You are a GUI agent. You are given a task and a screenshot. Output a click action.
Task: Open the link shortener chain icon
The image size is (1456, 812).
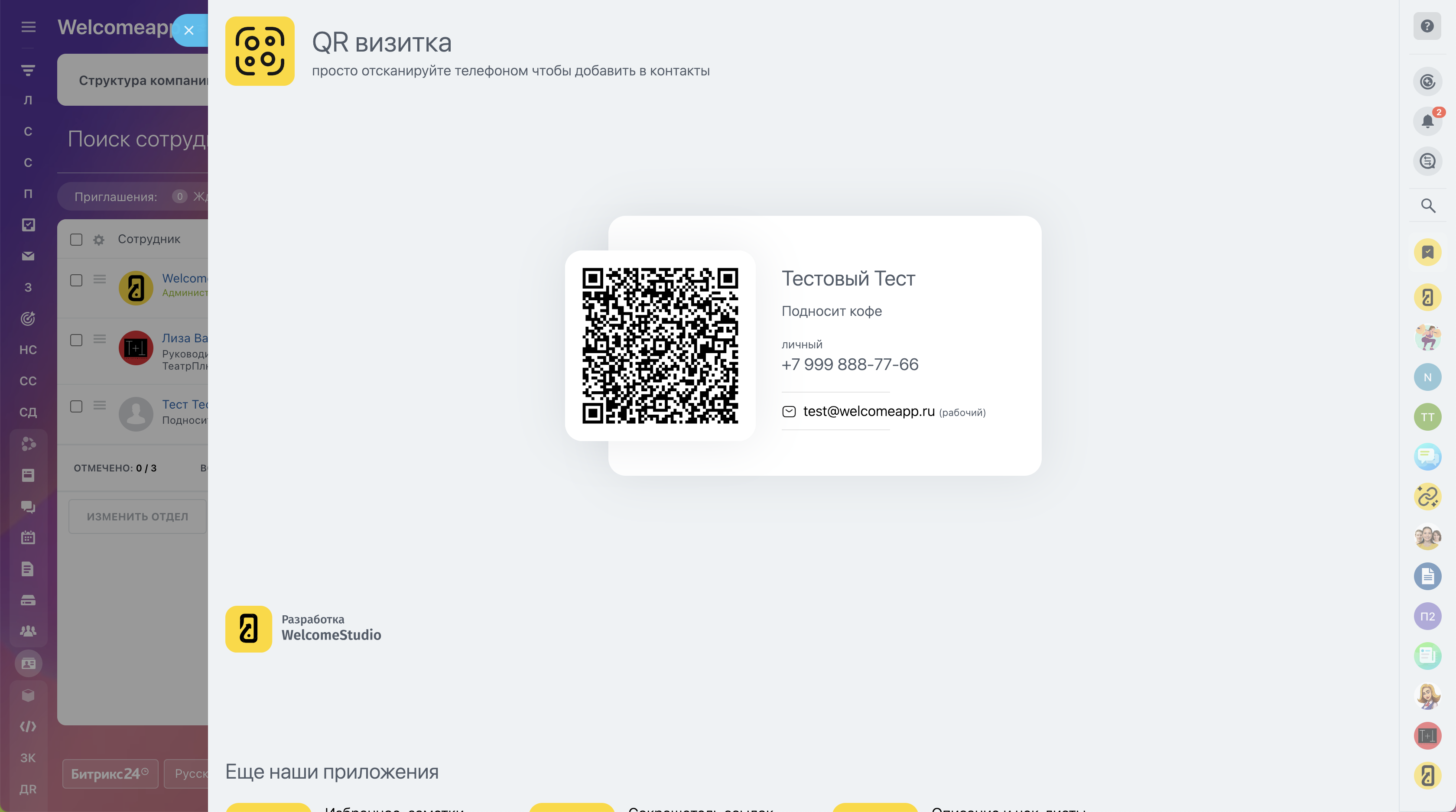(1427, 497)
